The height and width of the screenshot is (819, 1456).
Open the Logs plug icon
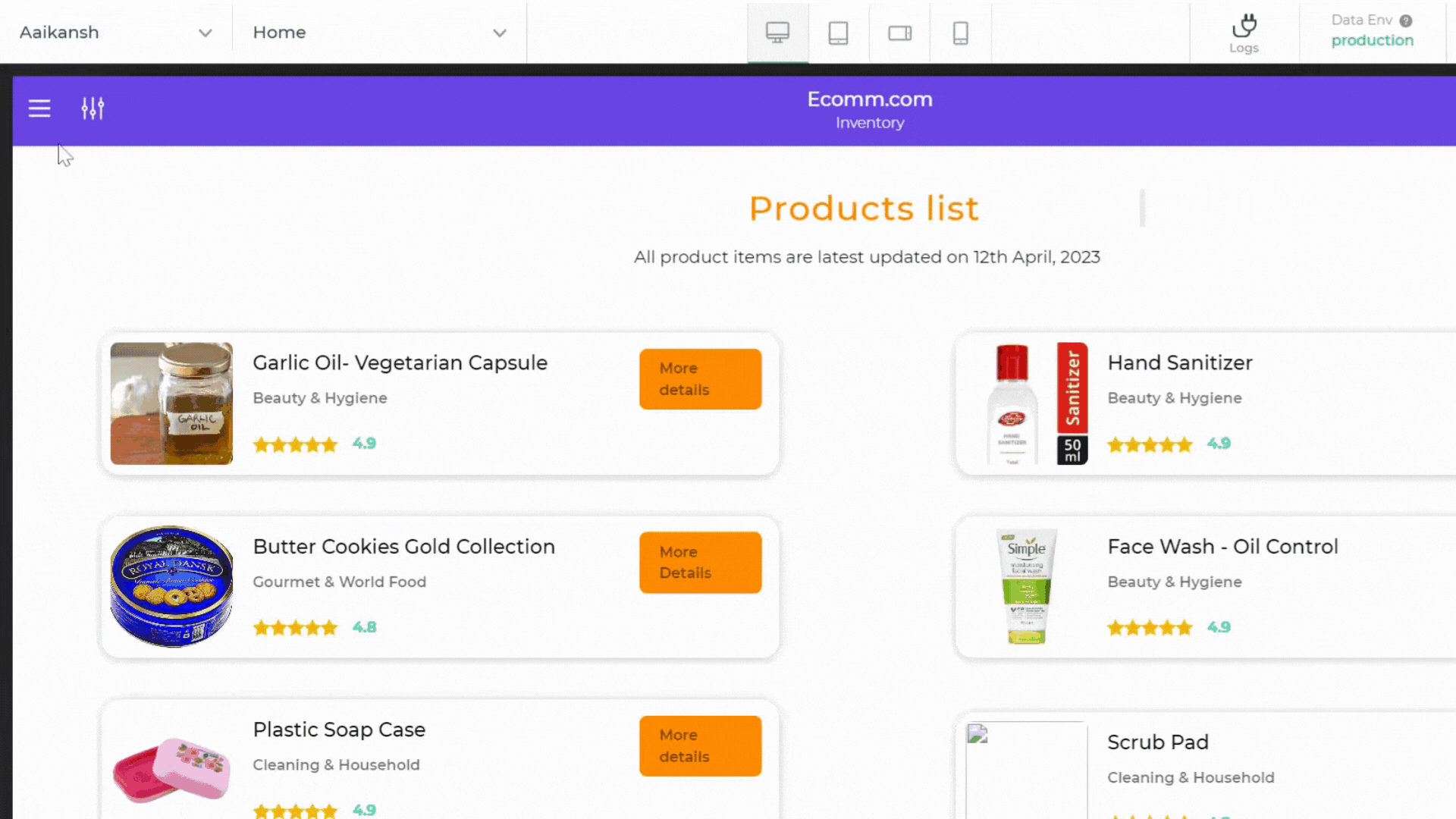point(1244,27)
